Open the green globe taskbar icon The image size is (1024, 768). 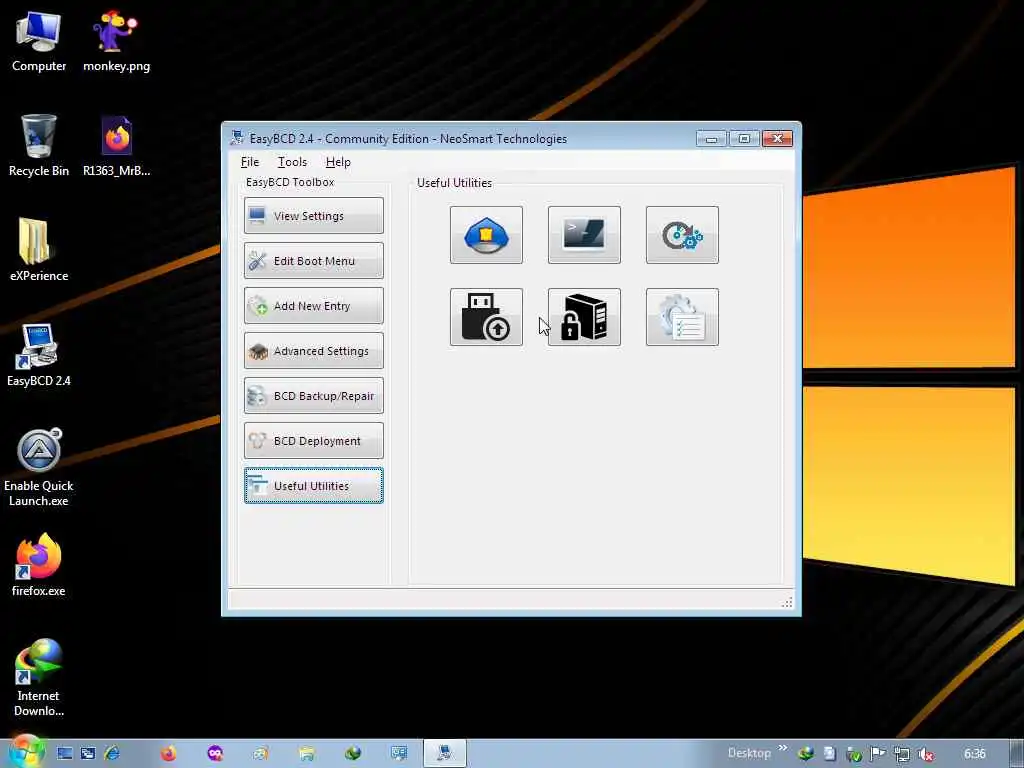point(353,754)
